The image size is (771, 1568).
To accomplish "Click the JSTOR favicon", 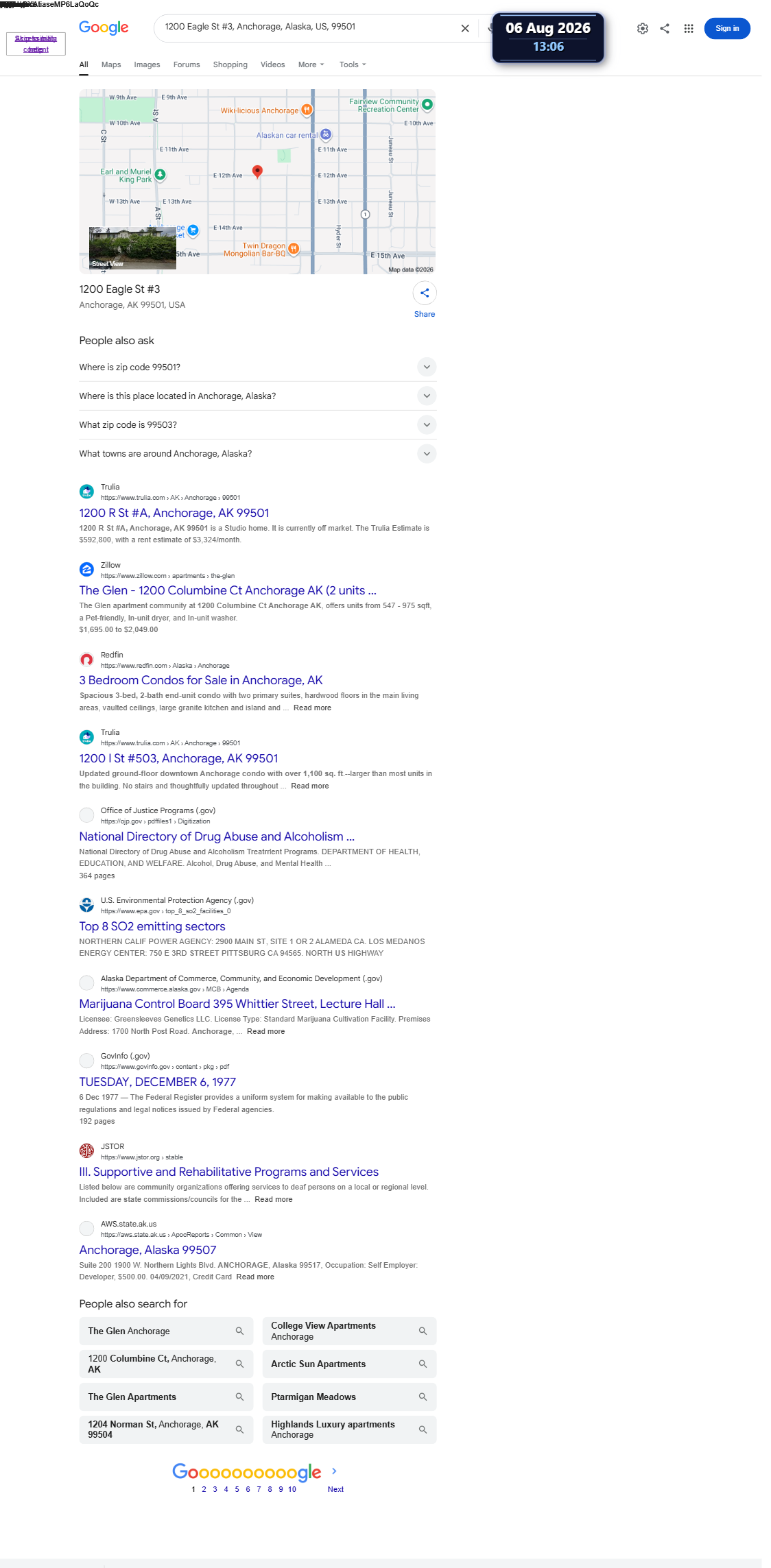I will (86, 1150).
